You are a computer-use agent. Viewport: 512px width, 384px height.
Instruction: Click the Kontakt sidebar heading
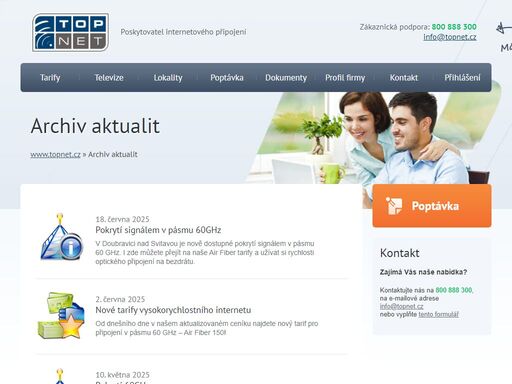pos(399,253)
